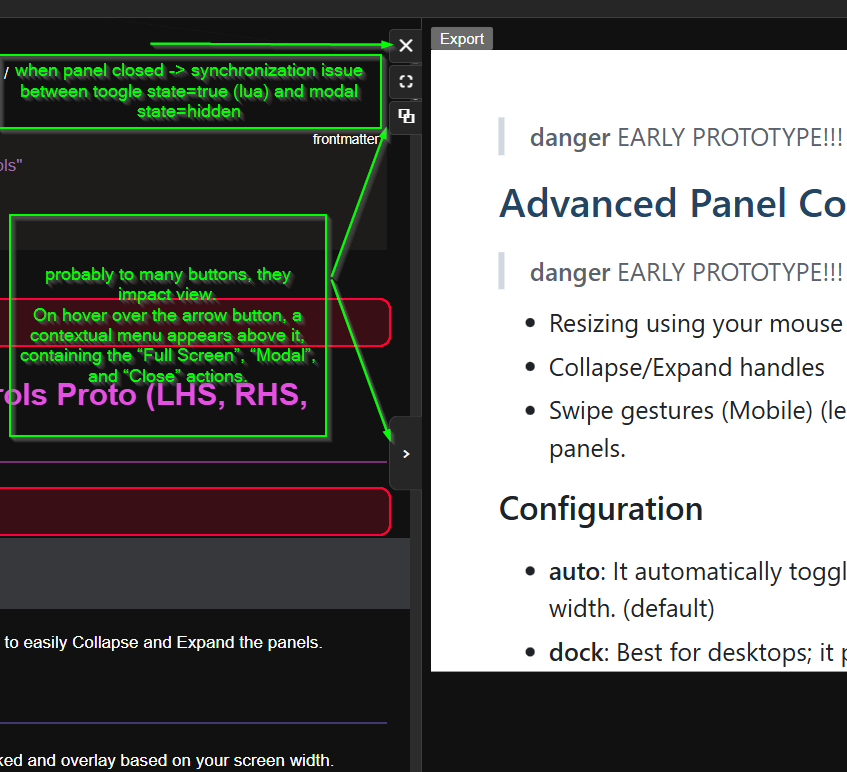The width and height of the screenshot is (847, 772).
Task: Toggle full screen mode for the panel
Action: tap(405, 81)
